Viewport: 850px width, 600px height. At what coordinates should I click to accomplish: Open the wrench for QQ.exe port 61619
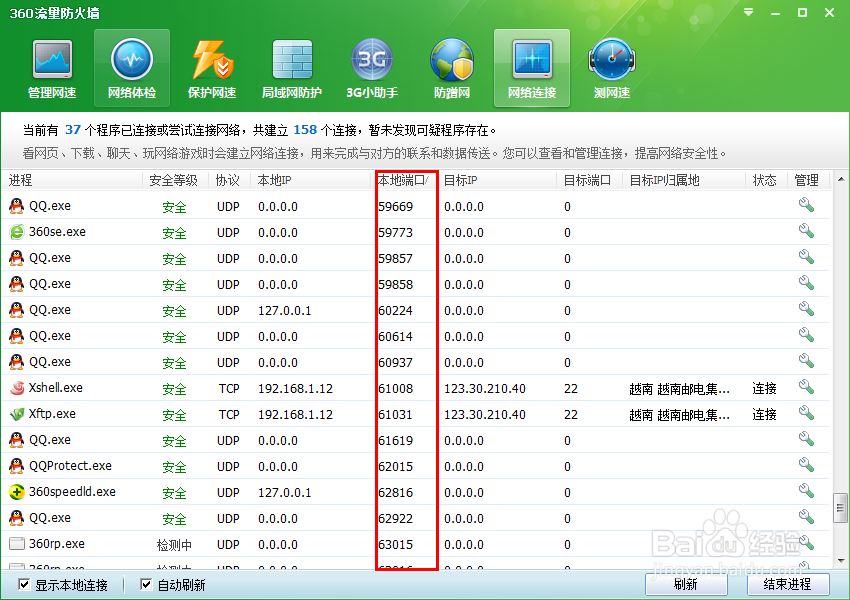(806, 439)
